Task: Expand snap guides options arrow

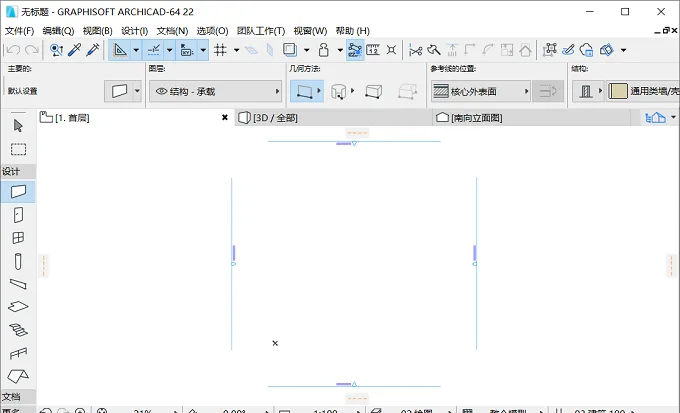Action: pyautogui.click(x=170, y=50)
